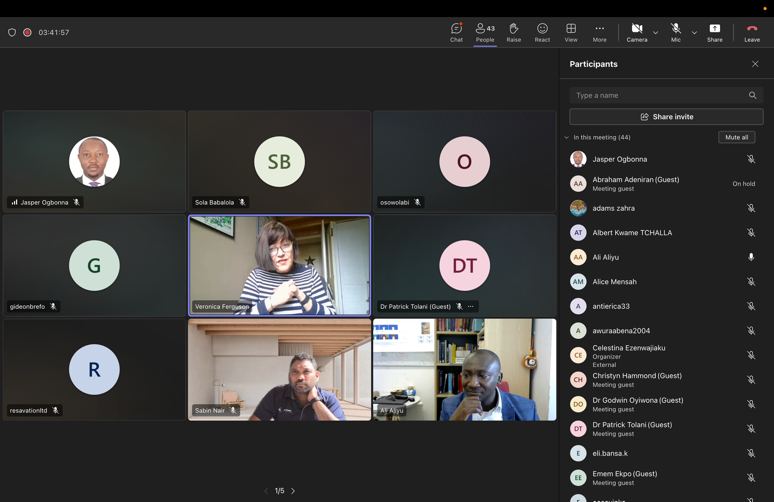Click the gideonbrefo G tile
This screenshot has width=774, height=502.
94,265
